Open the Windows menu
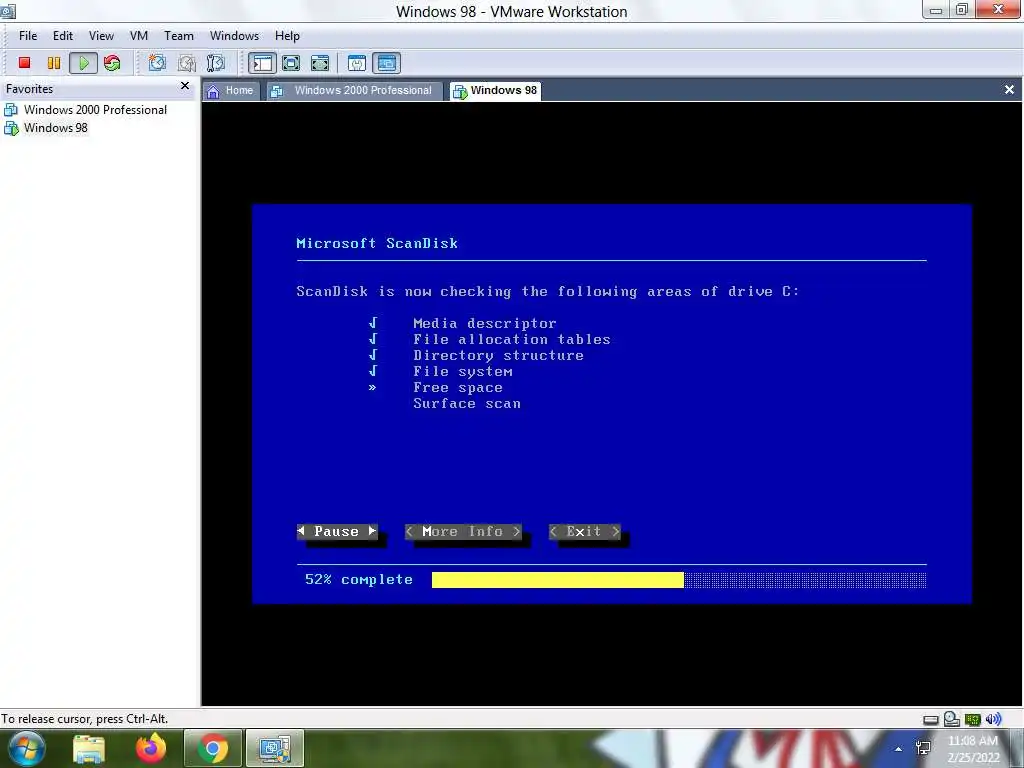 (234, 36)
